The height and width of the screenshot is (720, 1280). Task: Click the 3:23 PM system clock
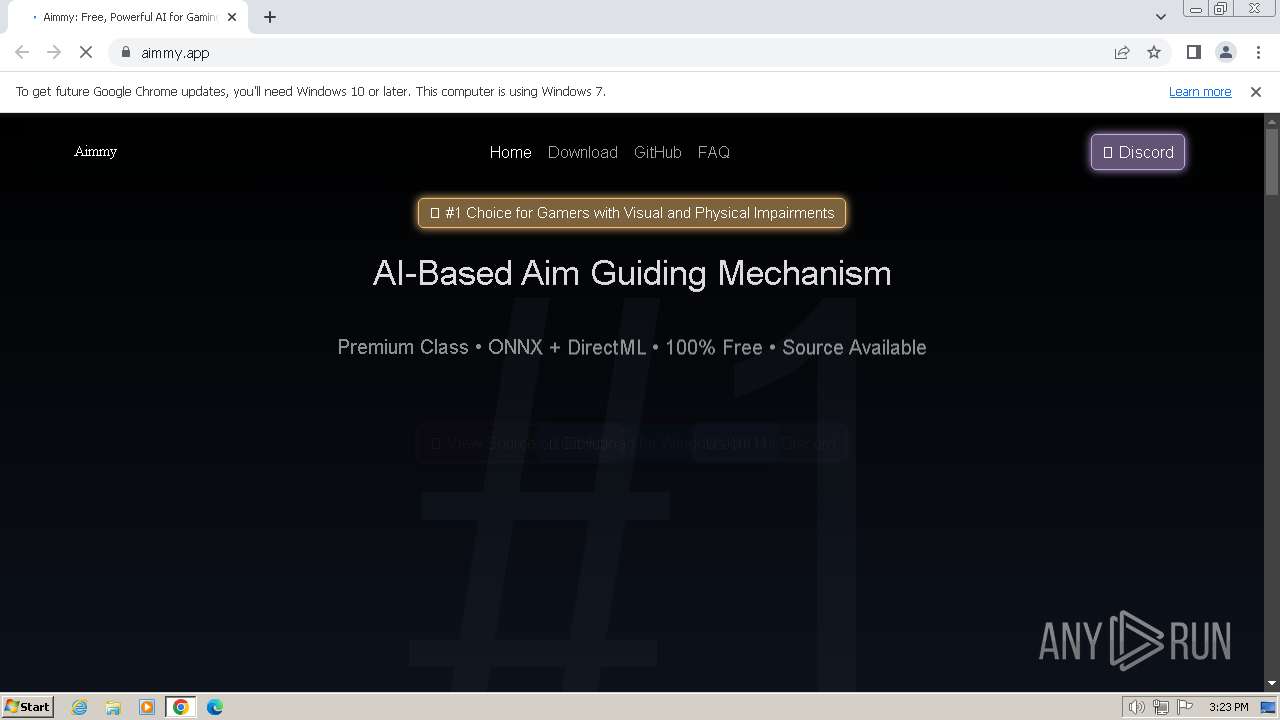[x=1228, y=707]
